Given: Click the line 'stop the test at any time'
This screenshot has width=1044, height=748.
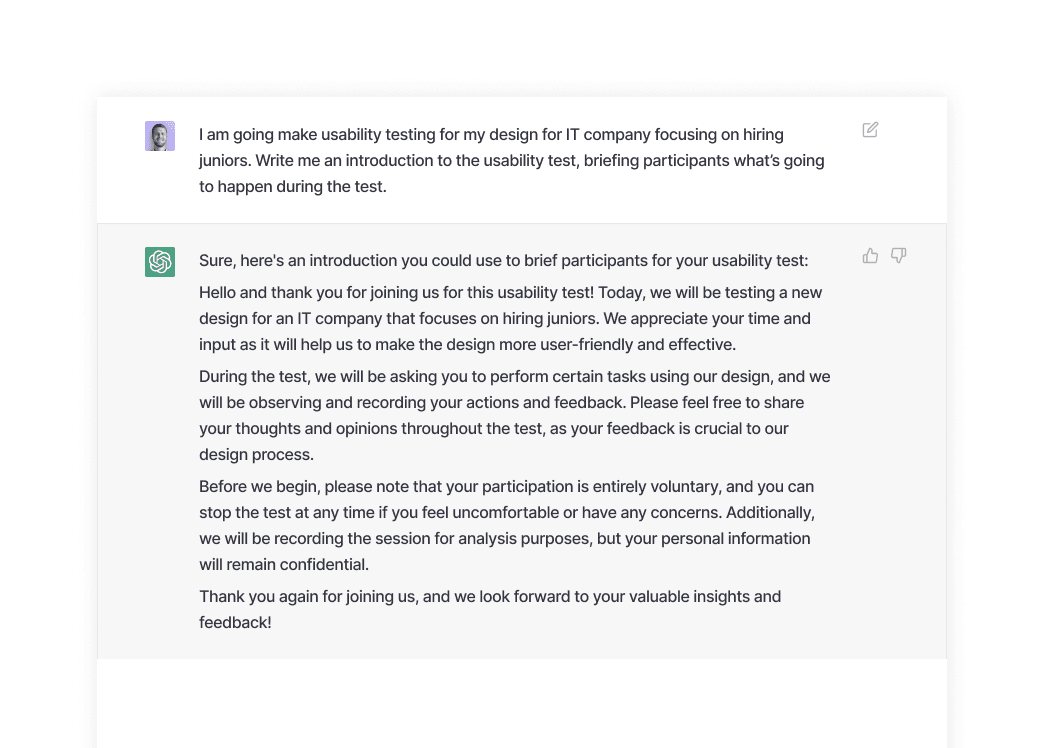Looking at the screenshot, I should 507,513.
